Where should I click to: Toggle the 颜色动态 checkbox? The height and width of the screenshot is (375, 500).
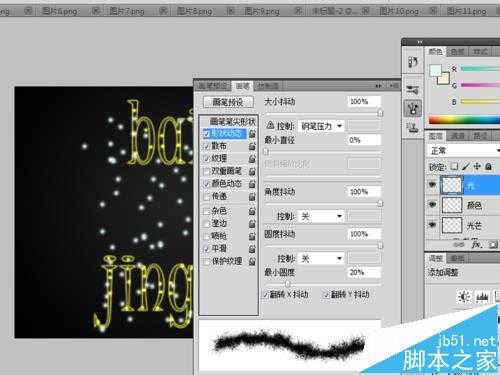pos(207,184)
